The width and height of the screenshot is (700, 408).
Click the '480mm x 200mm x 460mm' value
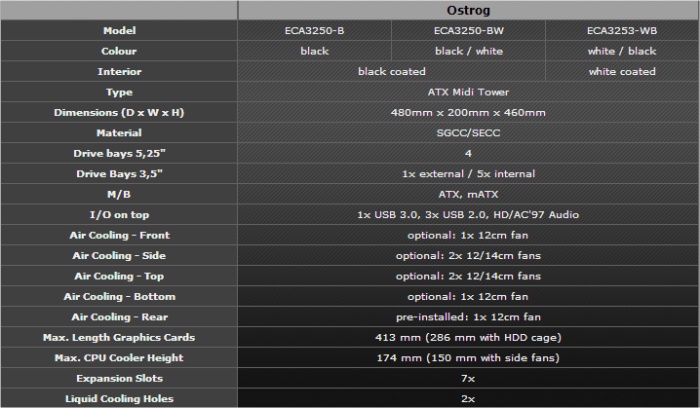pos(468,112)
